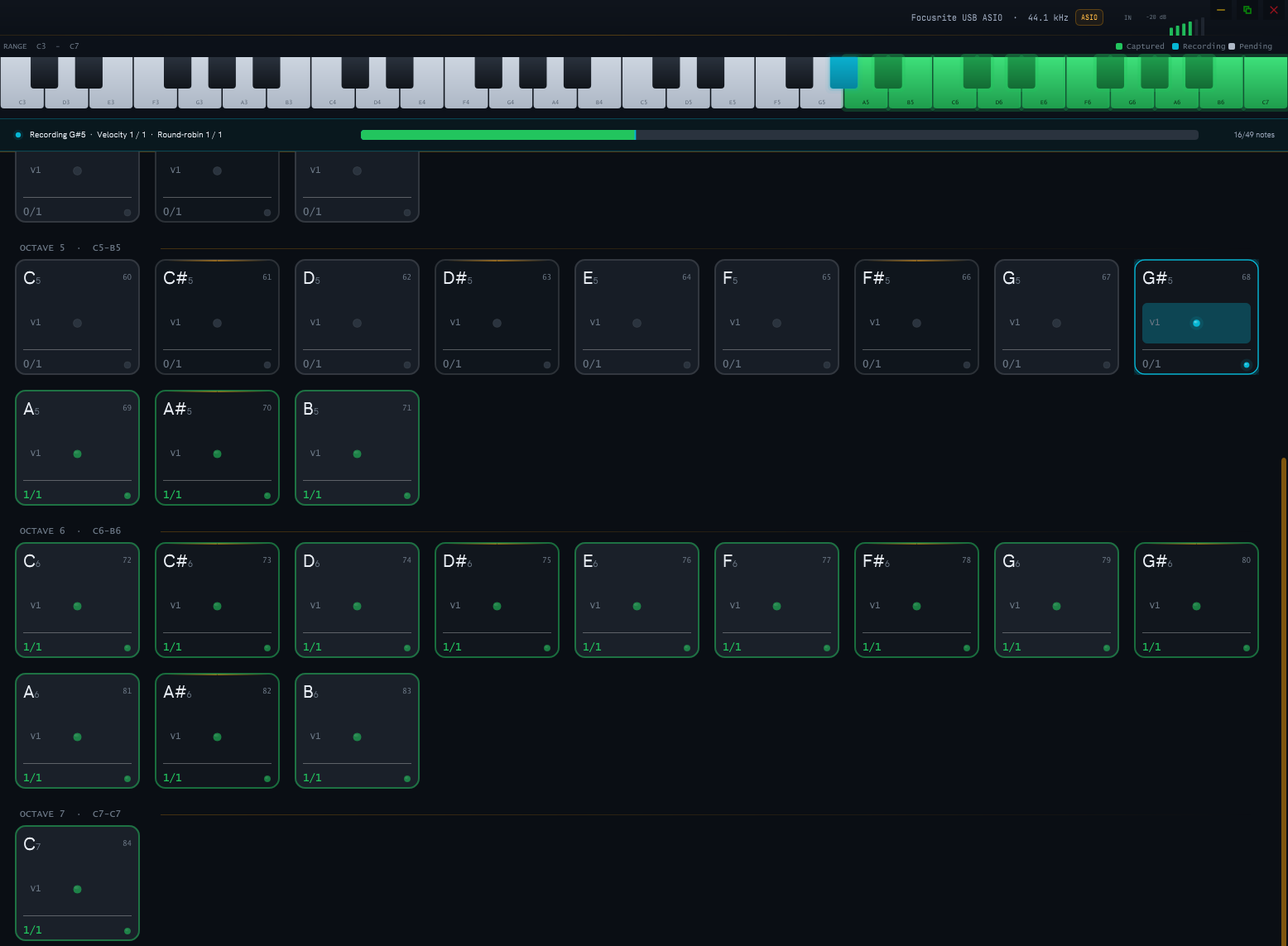Select the F#5 note card
The height and width of the screenshot is (946, 1288).
[916, 317]
